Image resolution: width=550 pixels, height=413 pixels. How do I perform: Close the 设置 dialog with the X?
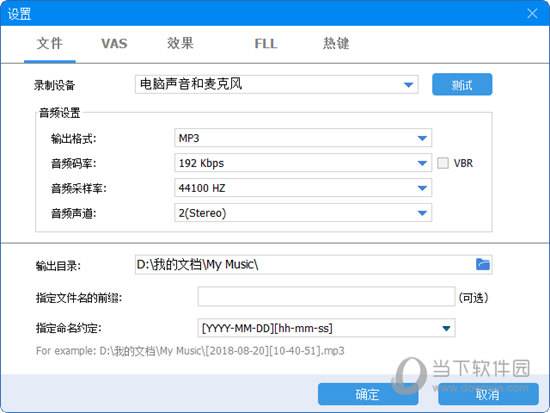[x=532, y=14]
